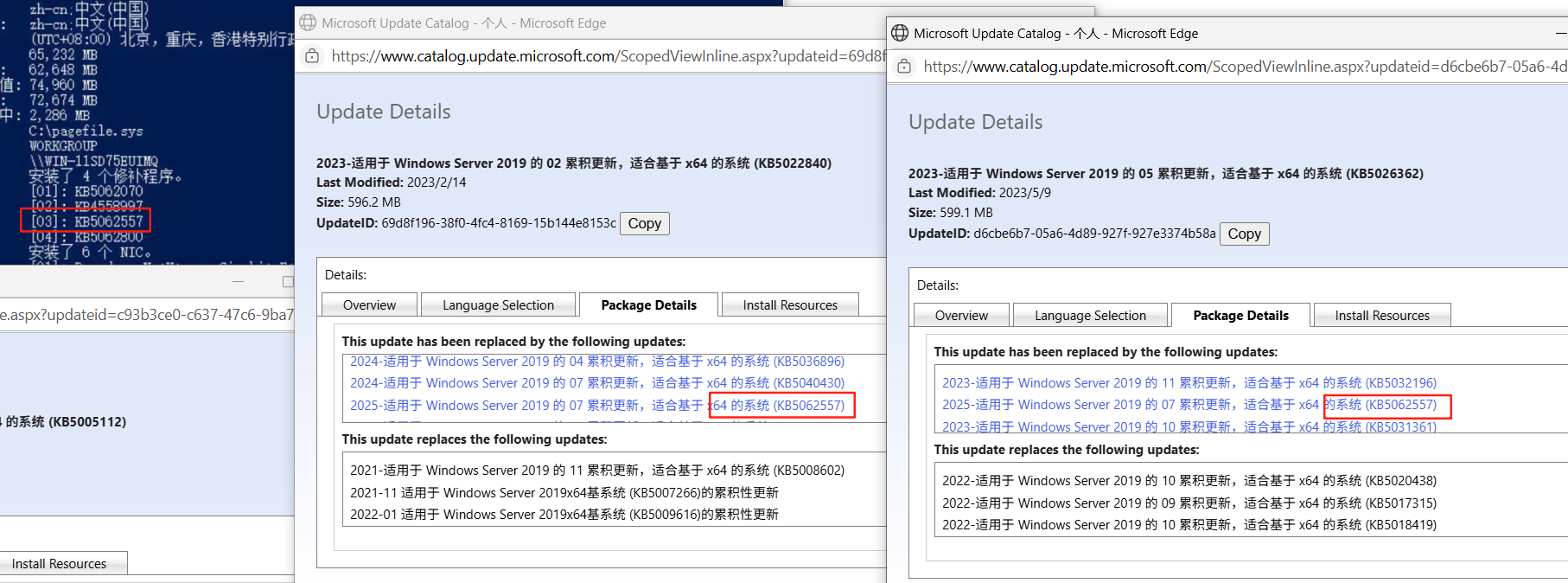Select Package Details tab in KB5022840 window

pos(648,304)
